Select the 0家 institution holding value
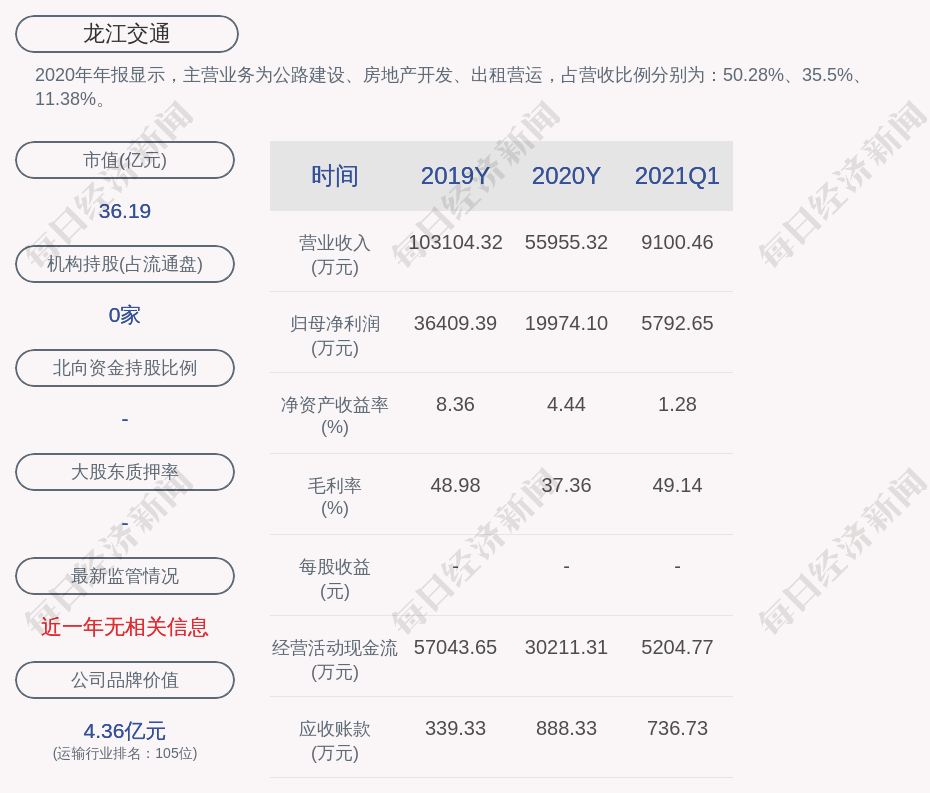Viewport: 930px width, 793px height. coord(125,315)
